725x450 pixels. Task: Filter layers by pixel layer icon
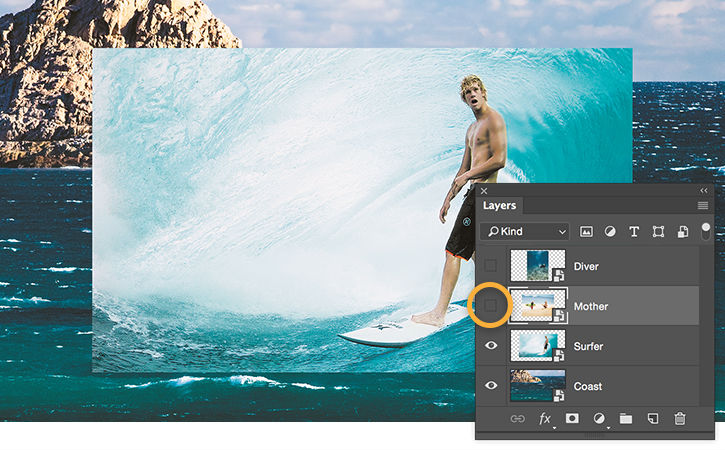click(586, 232)
